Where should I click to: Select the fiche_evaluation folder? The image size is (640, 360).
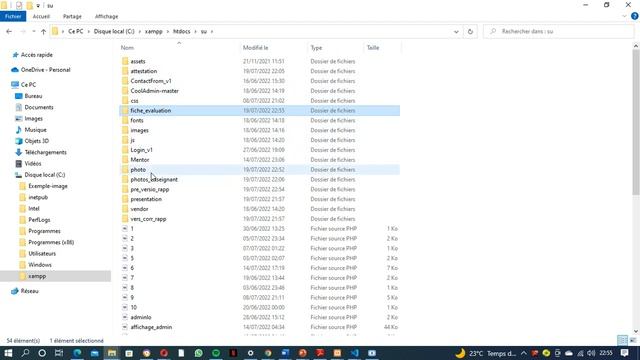coord(151,111)
